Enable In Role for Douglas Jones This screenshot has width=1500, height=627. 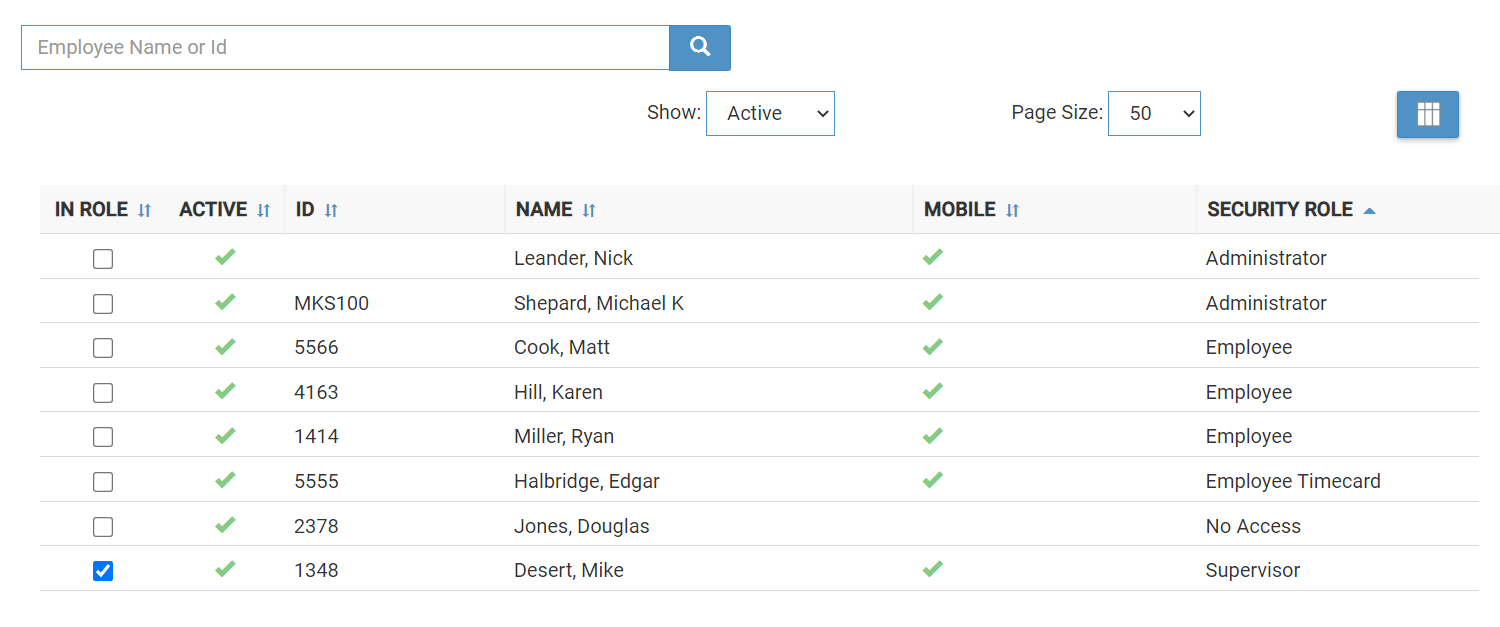(103, 527)
